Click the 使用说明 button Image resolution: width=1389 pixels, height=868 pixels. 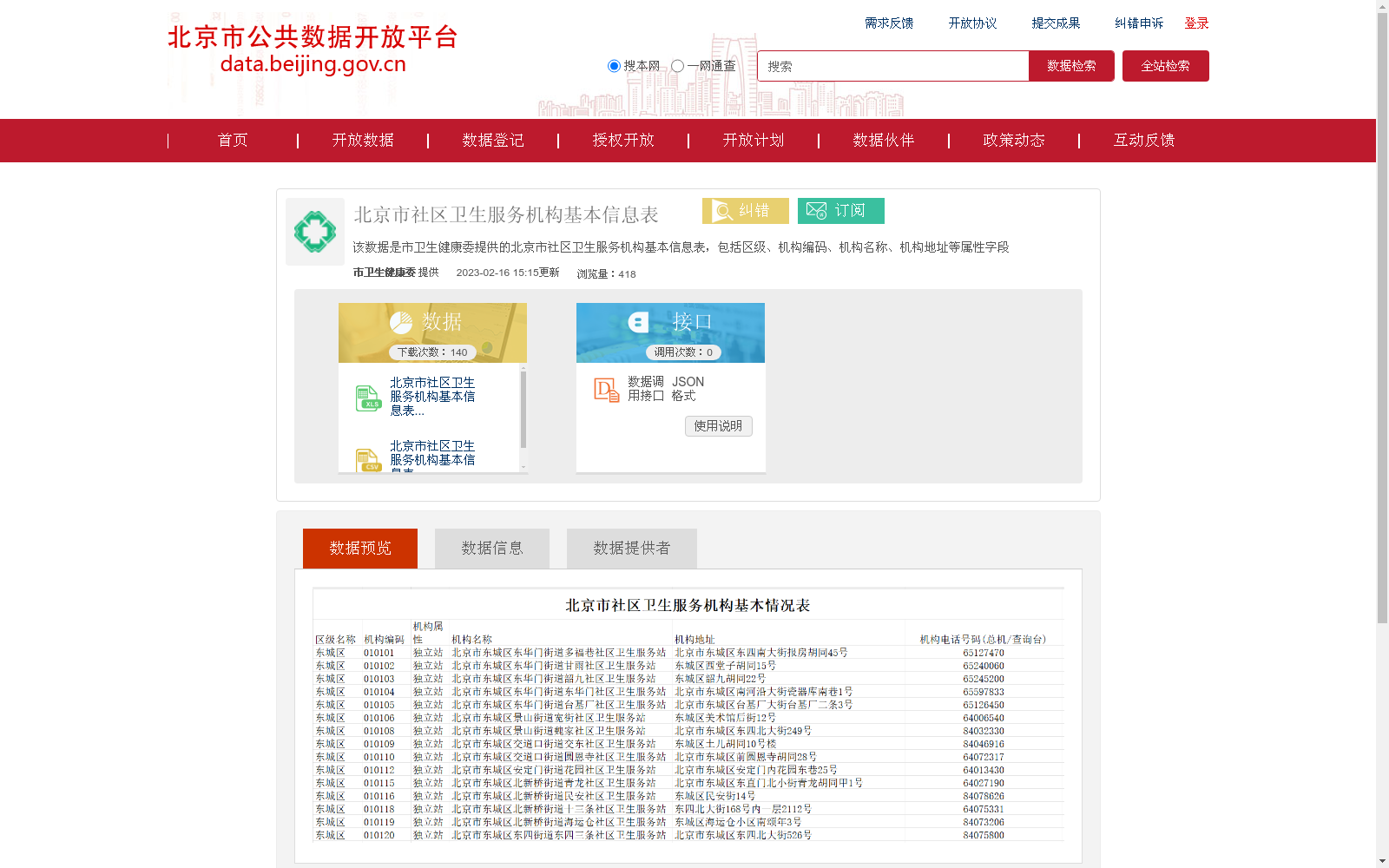point(718,426)
